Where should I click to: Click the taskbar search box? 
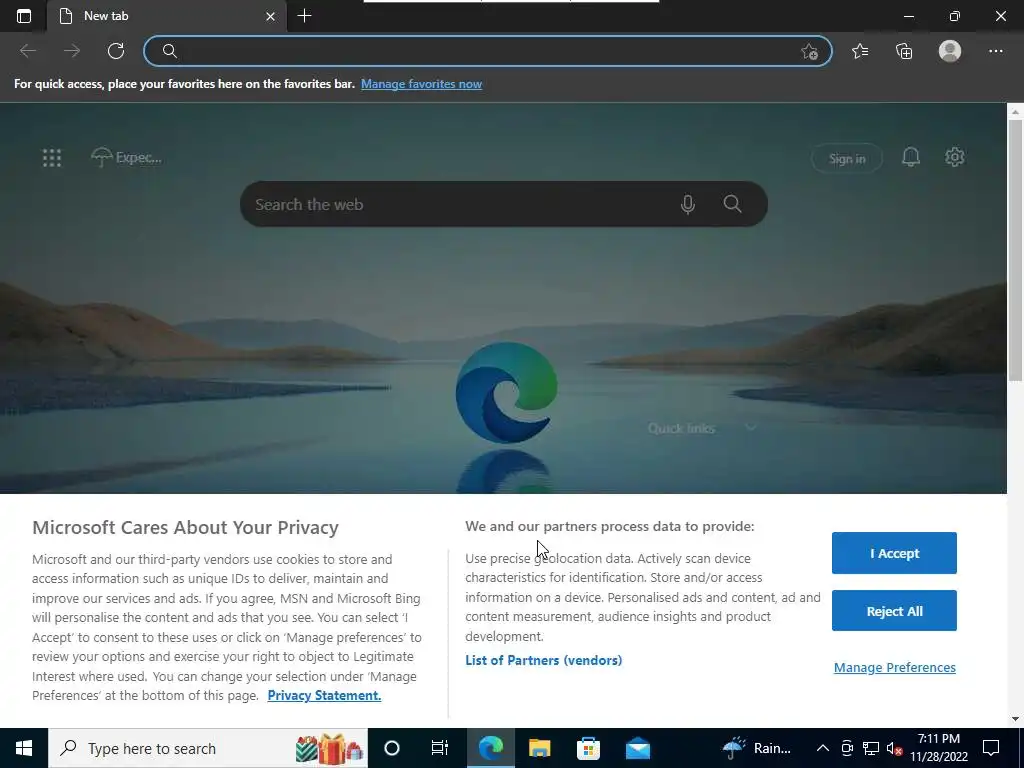pos(208,748)
